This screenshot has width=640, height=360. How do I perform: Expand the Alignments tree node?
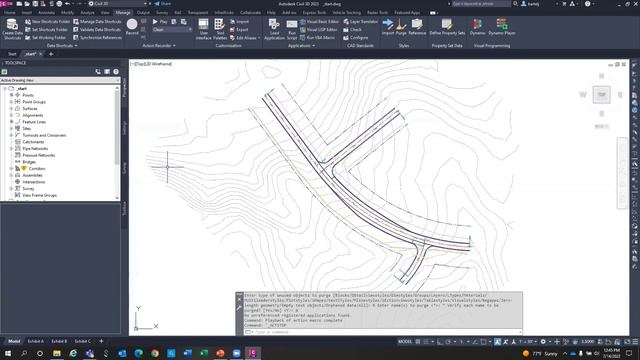[11, 115]
